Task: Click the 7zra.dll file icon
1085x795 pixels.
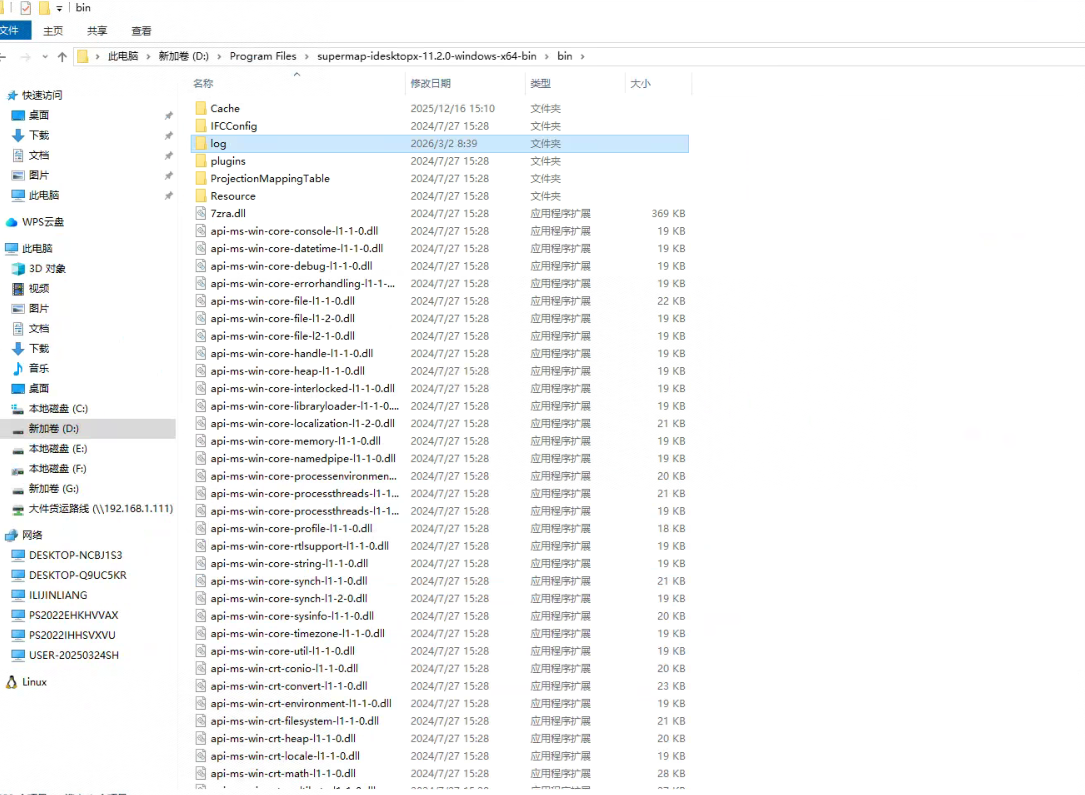Action: (200, 213)
